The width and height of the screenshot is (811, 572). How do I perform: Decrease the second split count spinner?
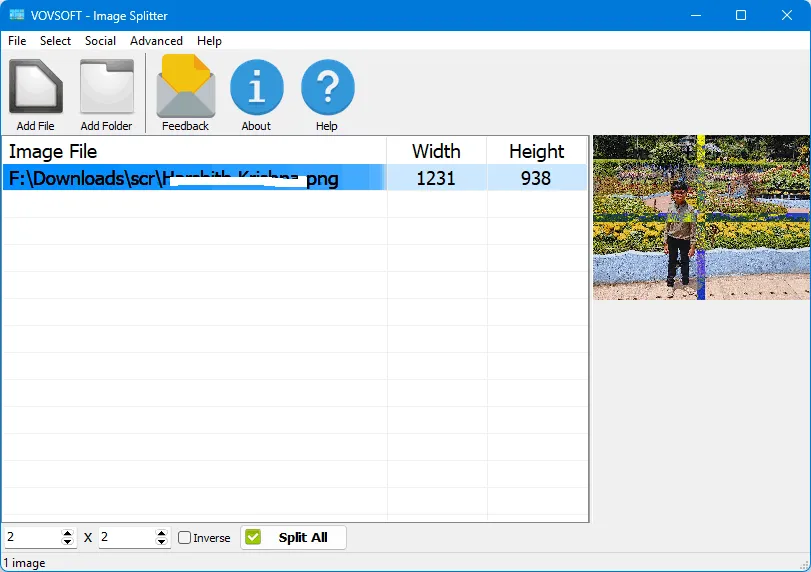(x=162, y=542)
